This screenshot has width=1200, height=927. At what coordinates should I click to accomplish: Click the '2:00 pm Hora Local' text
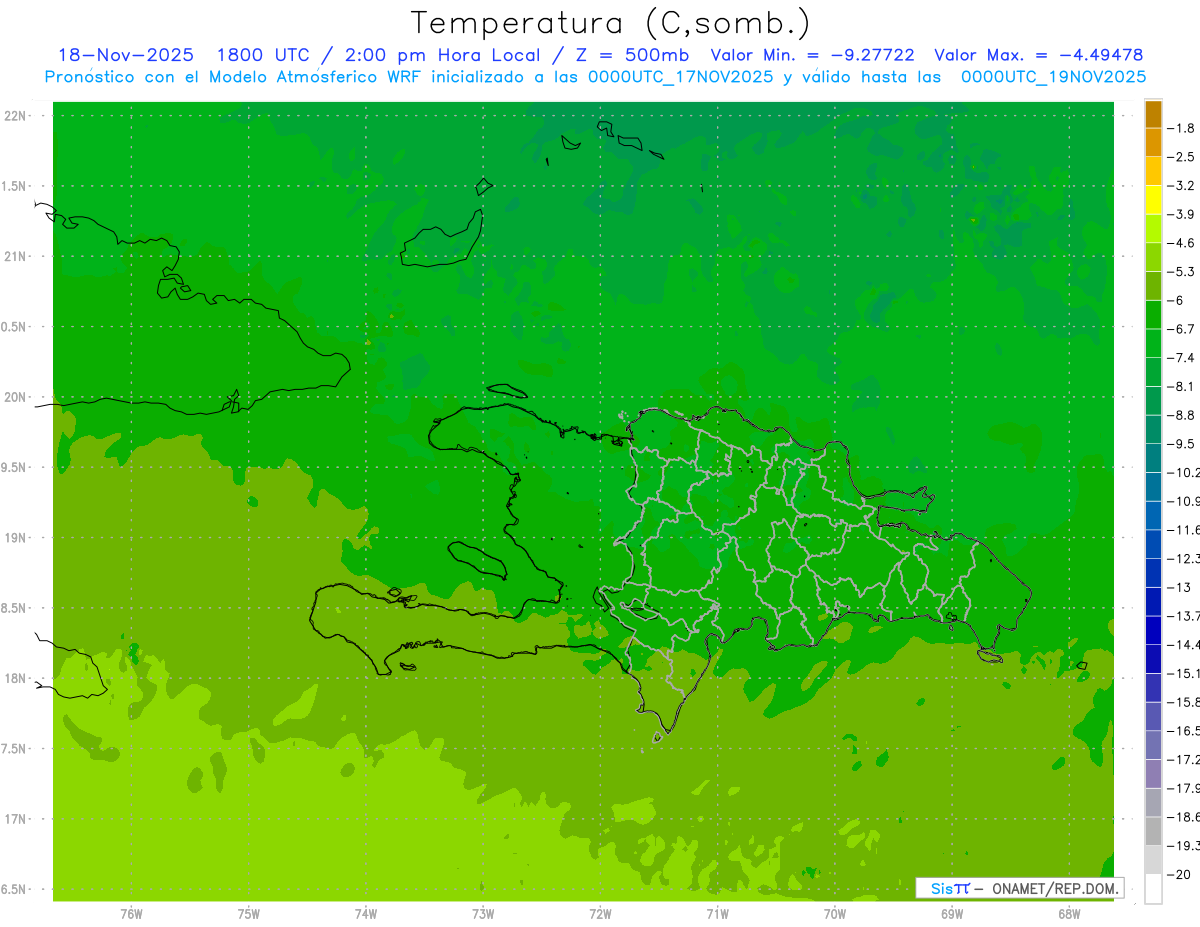(x=443, y=55)
